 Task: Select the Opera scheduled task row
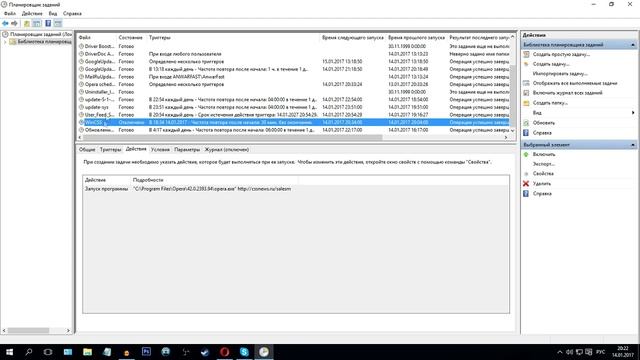point(293,84)
